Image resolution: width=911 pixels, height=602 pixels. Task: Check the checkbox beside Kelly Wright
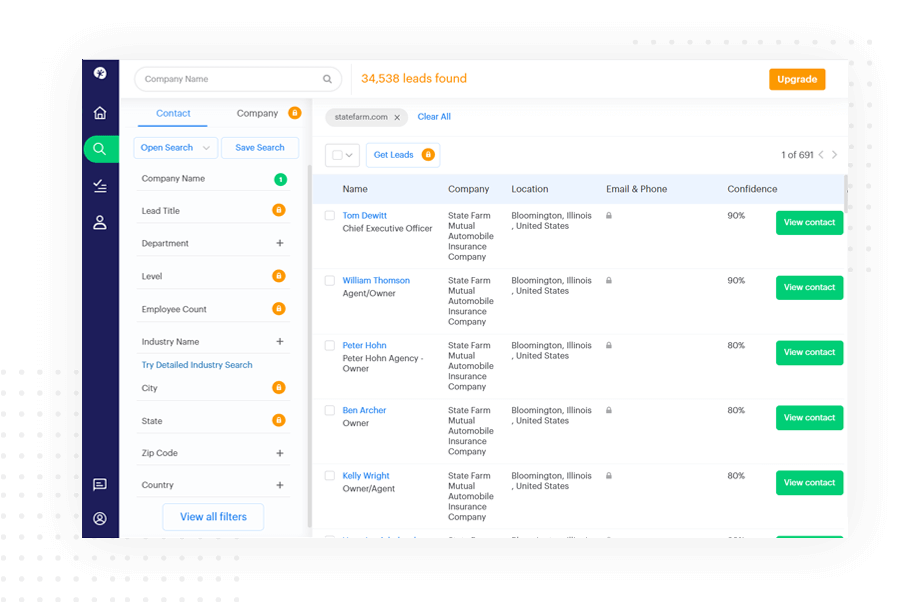tap(330, 475)
